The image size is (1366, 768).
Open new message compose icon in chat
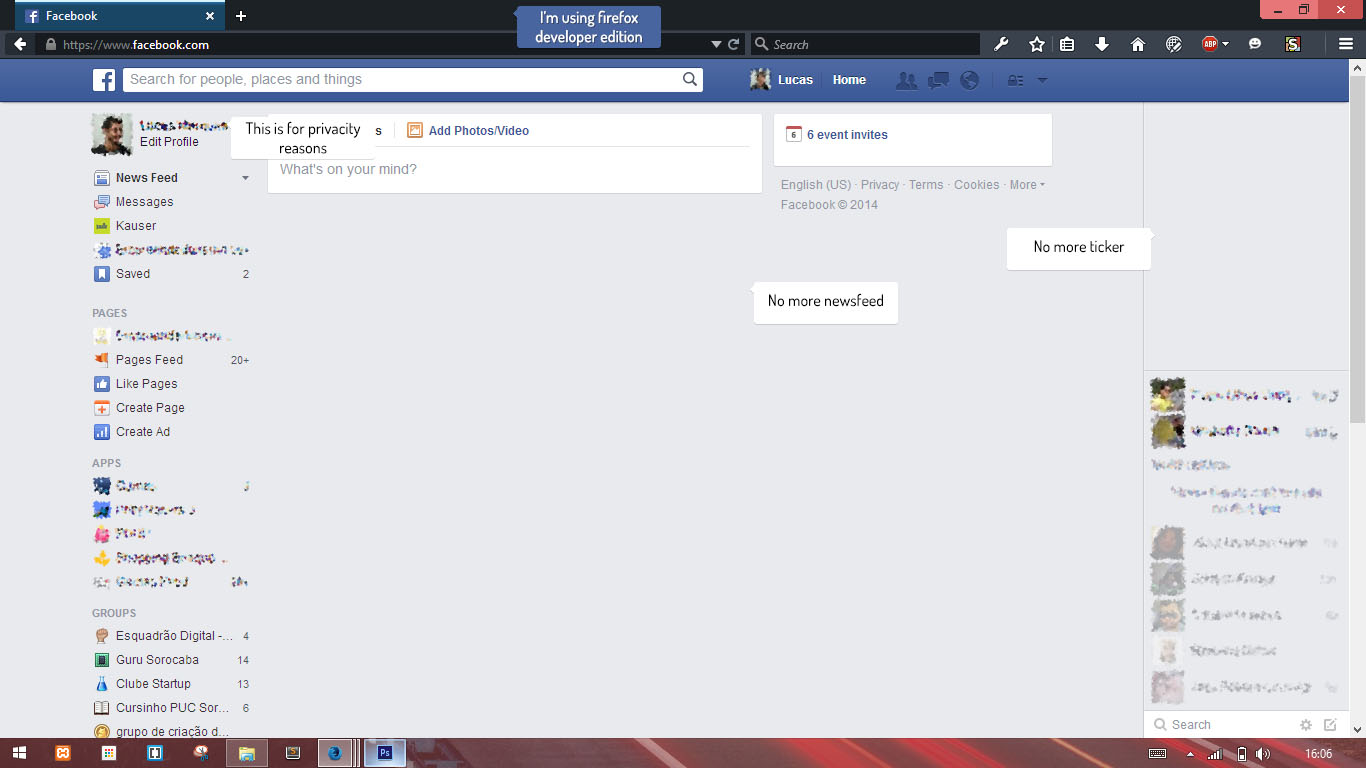tap(1330, 725)
